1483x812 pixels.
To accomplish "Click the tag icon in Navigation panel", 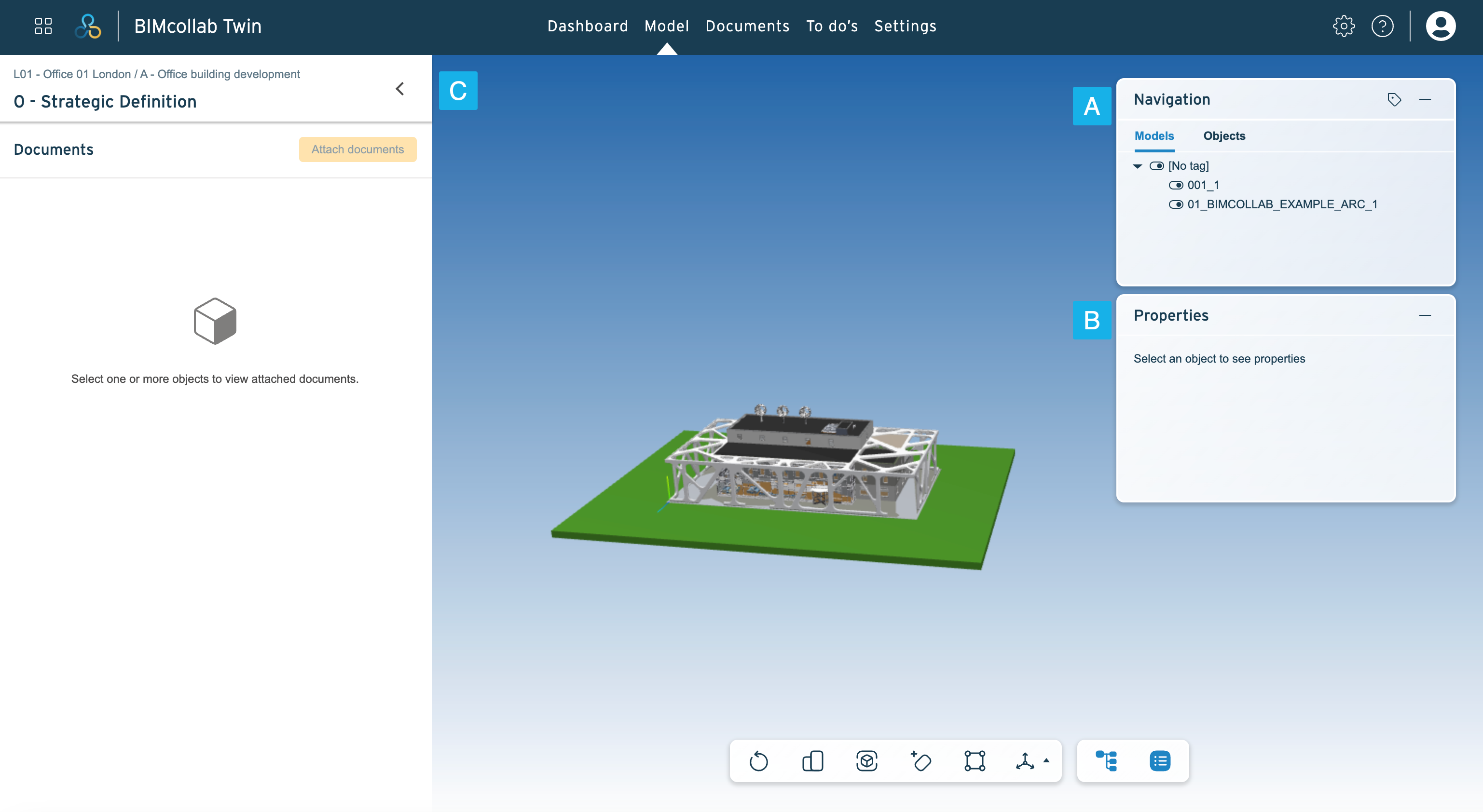I will [x=1394, y=99].
